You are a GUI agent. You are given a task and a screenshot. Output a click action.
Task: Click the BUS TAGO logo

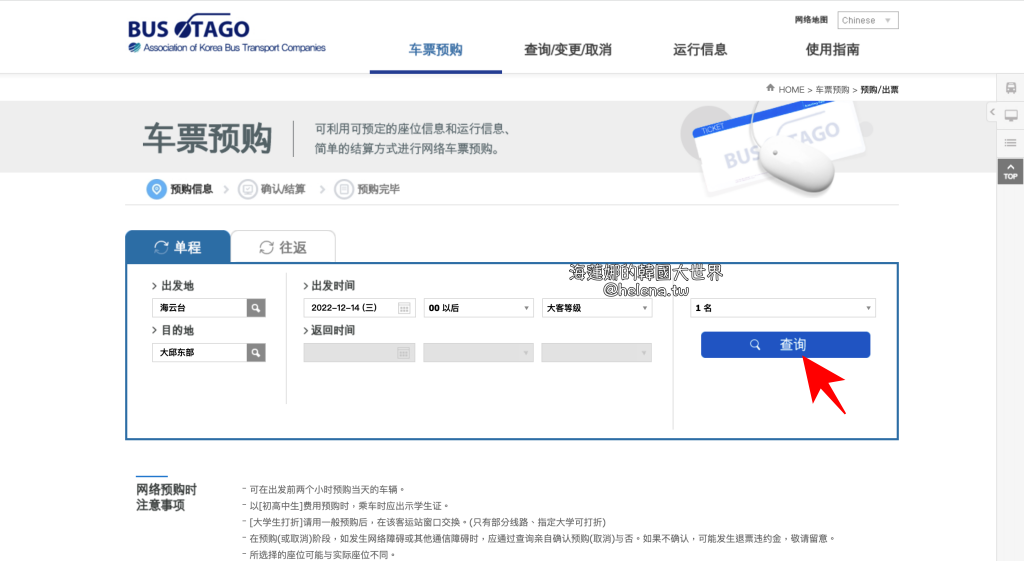[227, 33]
